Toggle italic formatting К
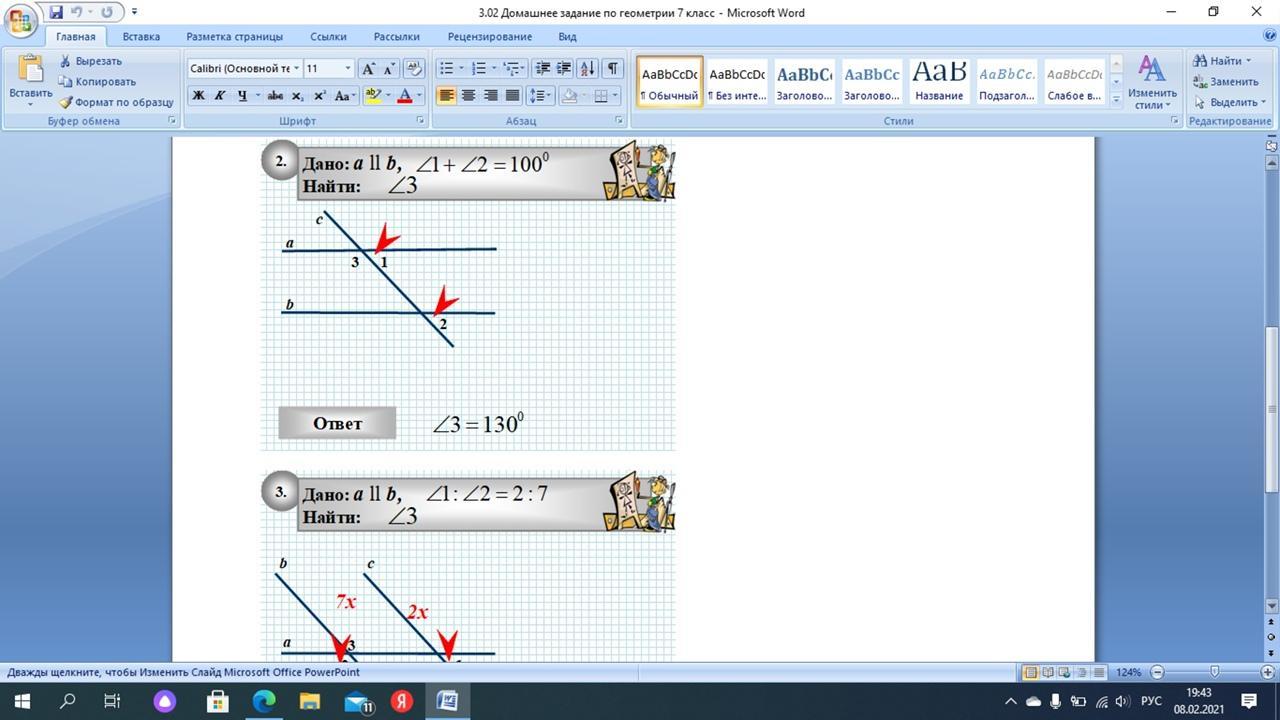This screenshot has width=1280, height=720. click(x=220, y=96)
